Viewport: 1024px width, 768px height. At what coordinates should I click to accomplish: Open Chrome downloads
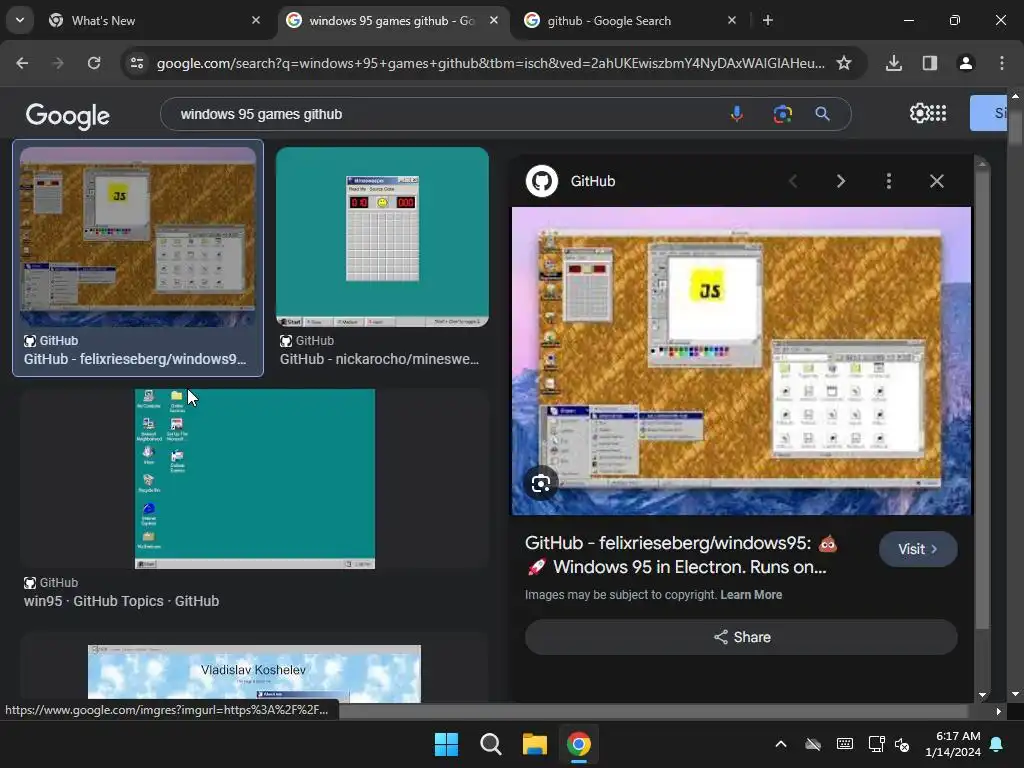(894, 63)
